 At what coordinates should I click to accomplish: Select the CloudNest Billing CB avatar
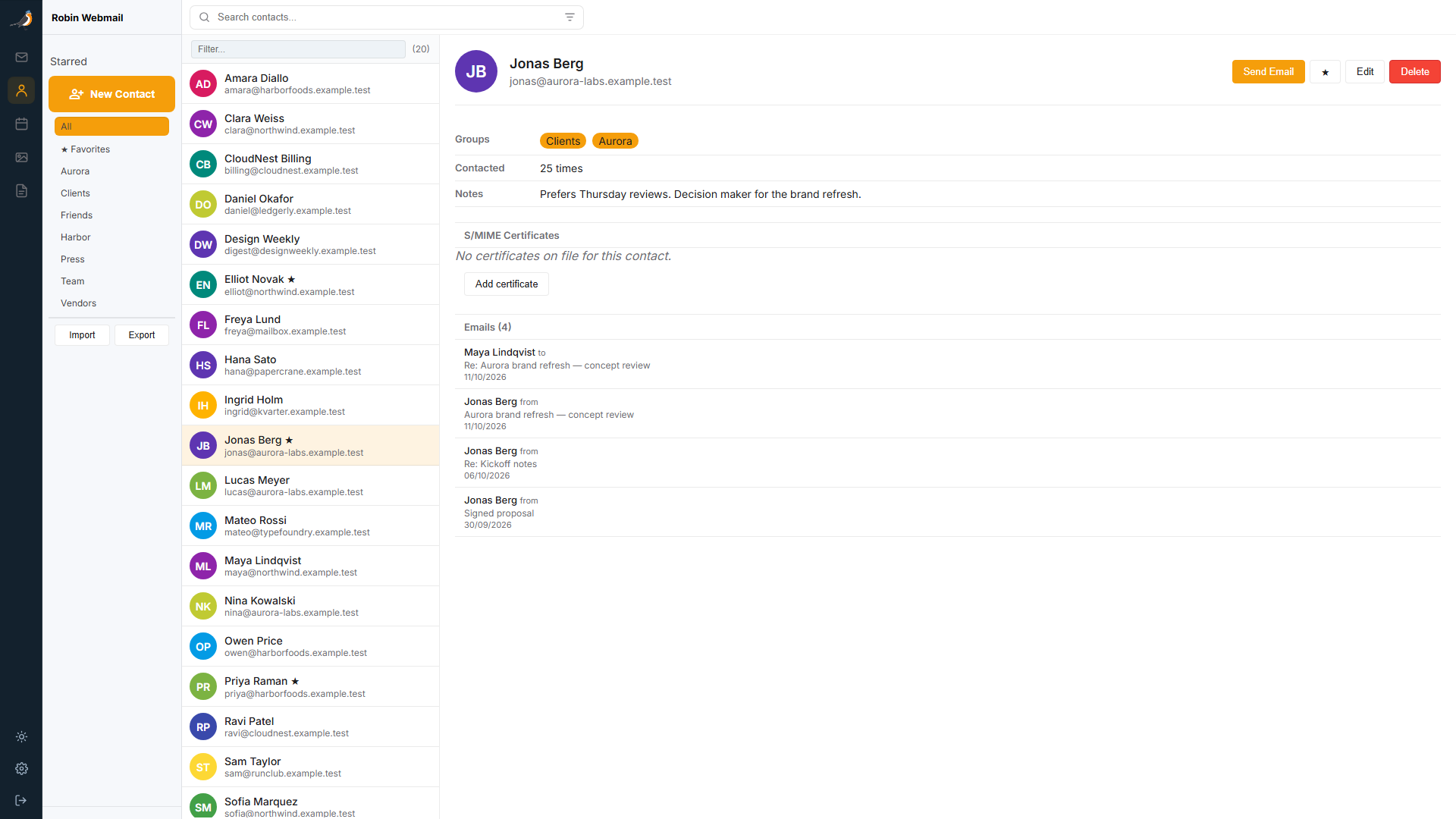(x=203, y=165)
